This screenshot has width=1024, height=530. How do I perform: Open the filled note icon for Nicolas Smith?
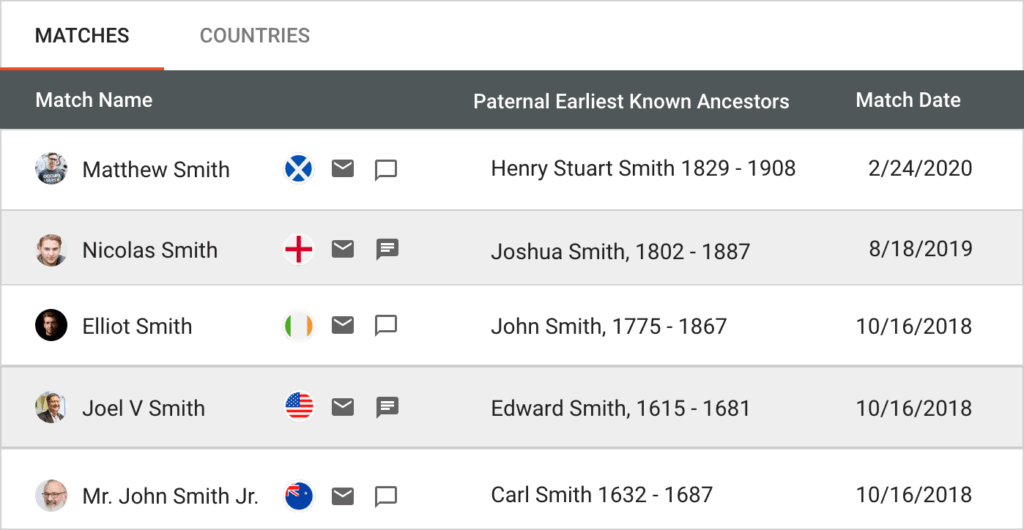(387, 249)
